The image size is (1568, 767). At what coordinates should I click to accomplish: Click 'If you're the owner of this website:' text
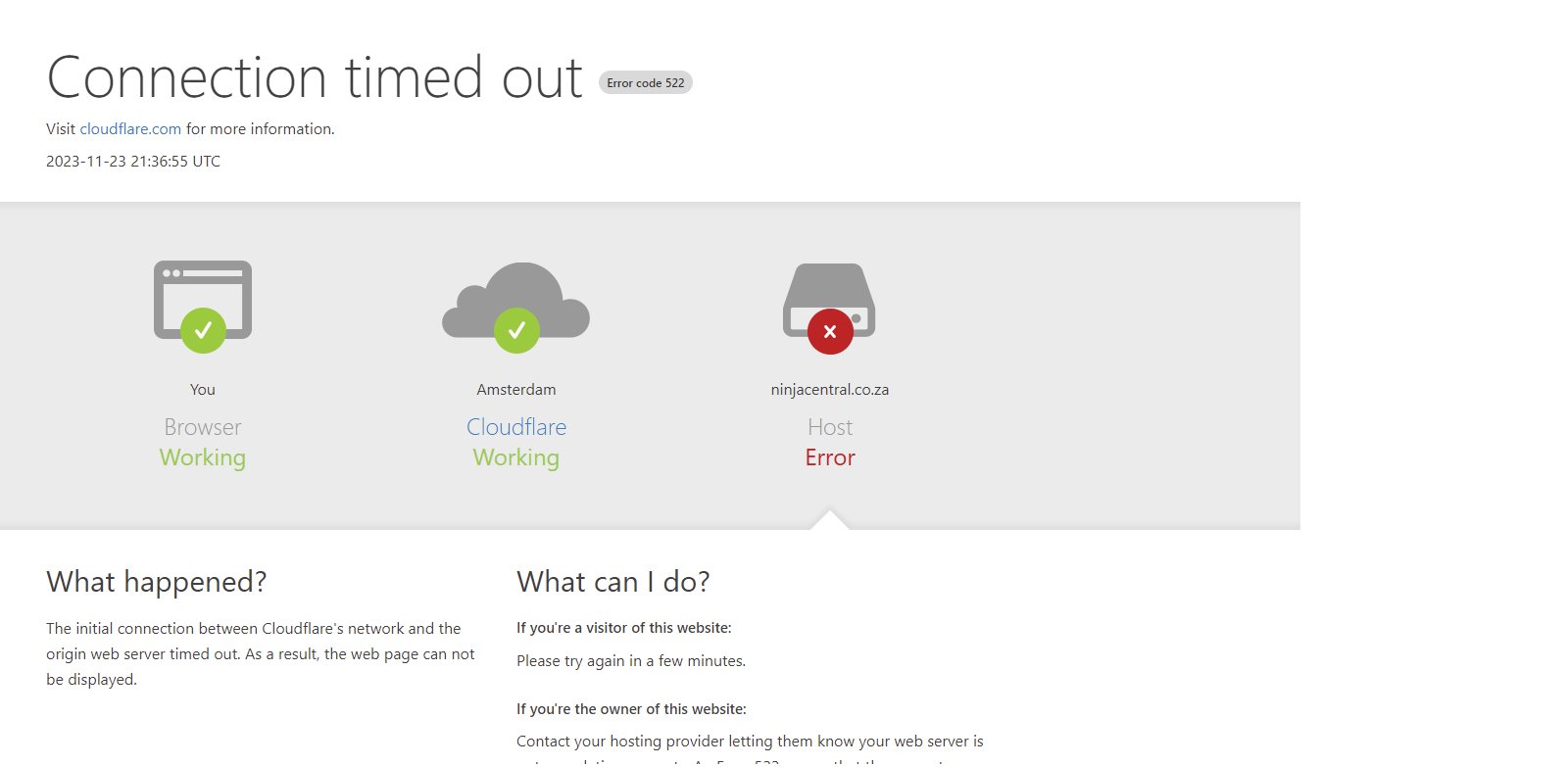[631, 709]
